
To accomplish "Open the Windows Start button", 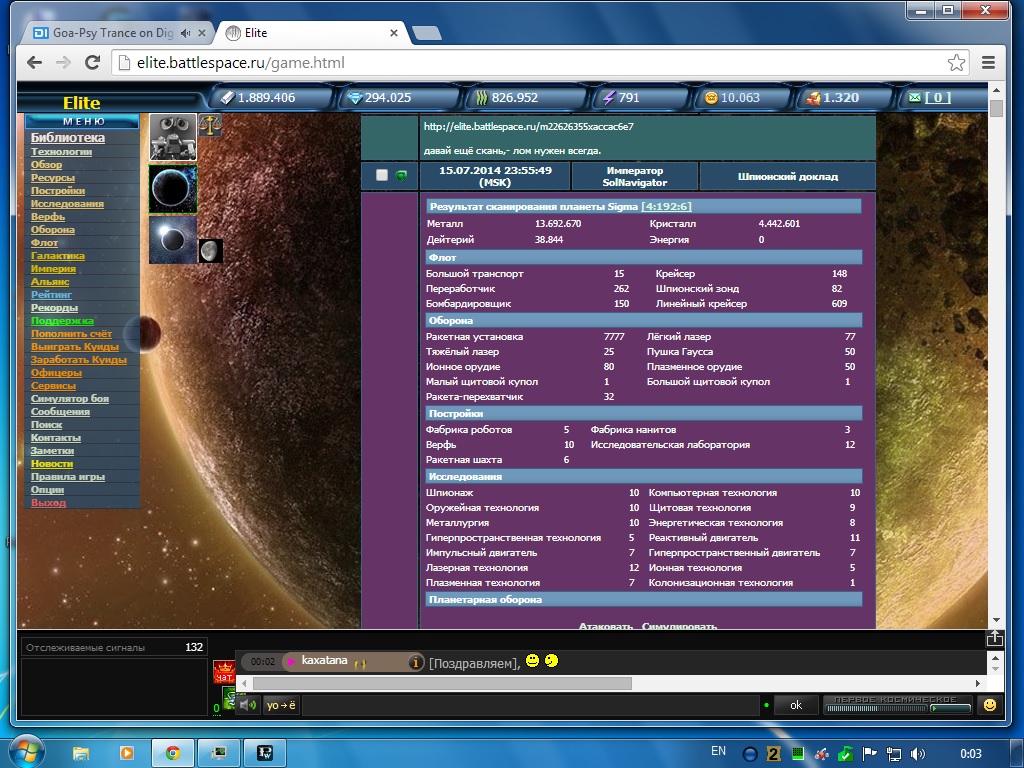I will (x=25, y=752).
